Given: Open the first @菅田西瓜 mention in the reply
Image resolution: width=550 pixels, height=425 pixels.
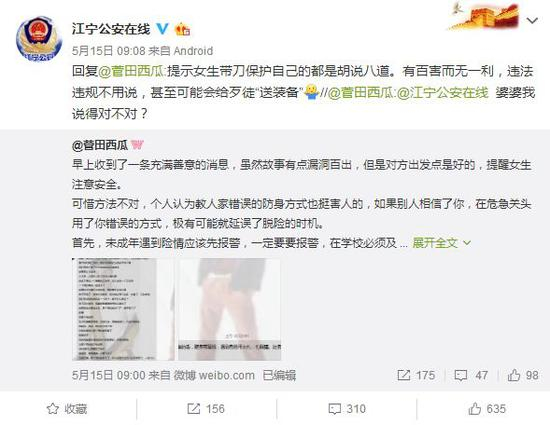Looking at the screenshot, I should pyautogui.click(x=131, y=72).
